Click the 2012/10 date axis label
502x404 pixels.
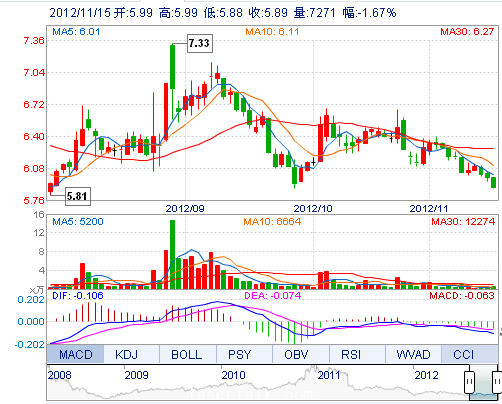[x=313, y=209]
